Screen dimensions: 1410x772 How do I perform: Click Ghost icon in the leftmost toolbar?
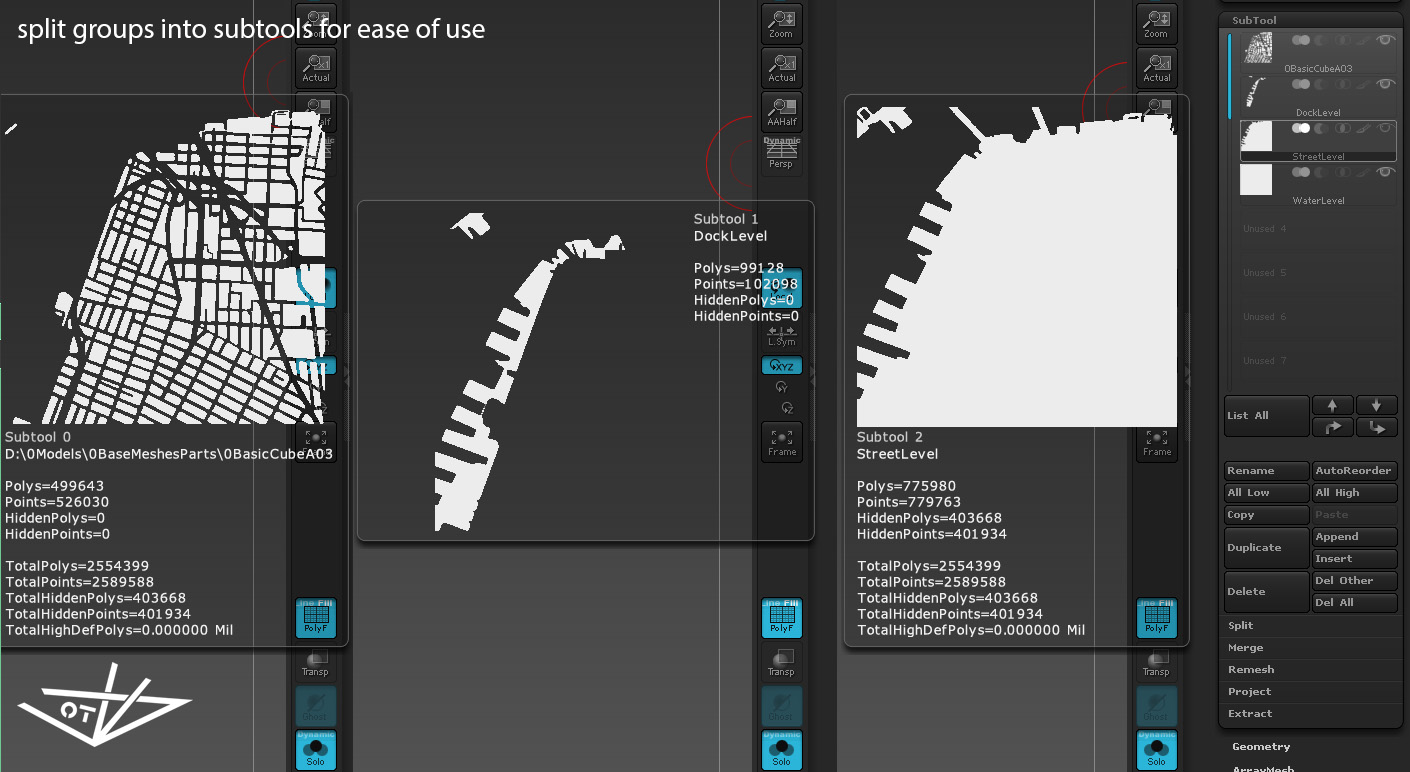coord(316,705)
